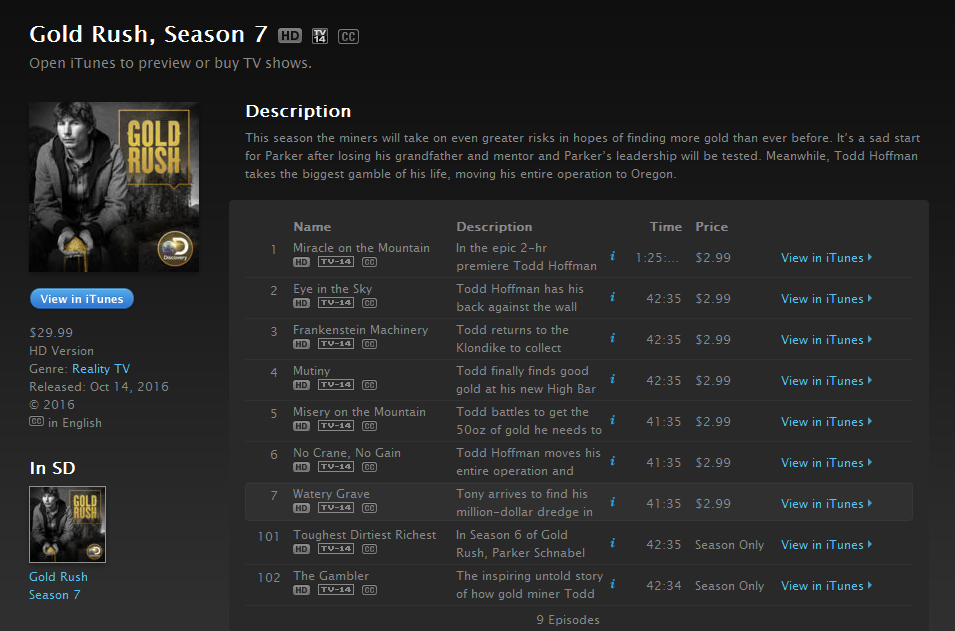The image size is (955, 631).
Task: Select episode title Frankenstein Machinery
Action: [361, 330]
